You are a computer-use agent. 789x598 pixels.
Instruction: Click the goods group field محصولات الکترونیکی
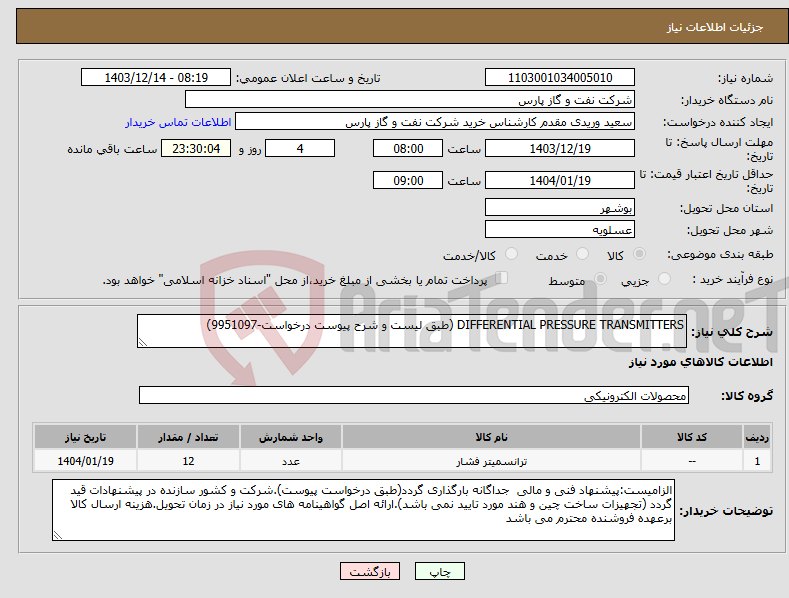[414, 395]
